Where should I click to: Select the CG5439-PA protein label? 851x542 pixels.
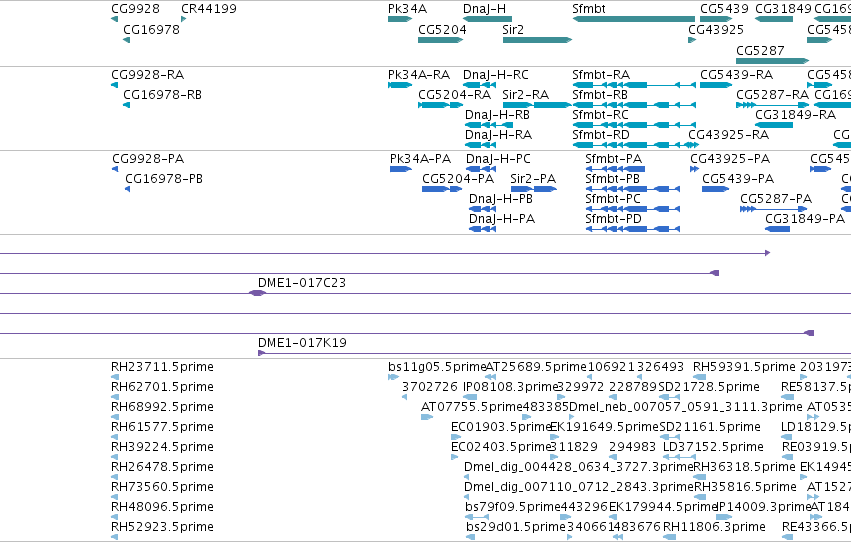[738, 179]
